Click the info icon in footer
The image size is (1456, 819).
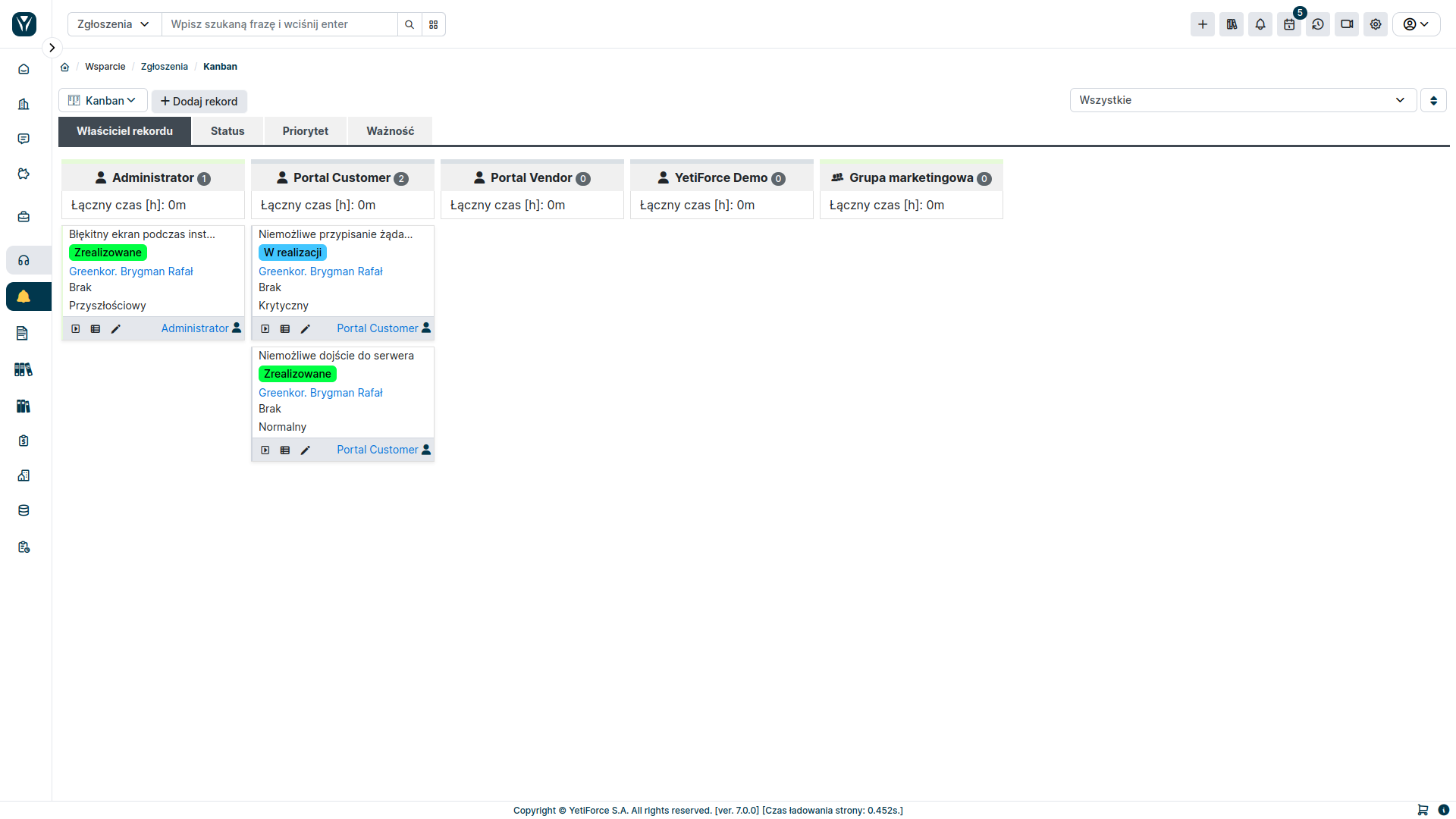1444,810
